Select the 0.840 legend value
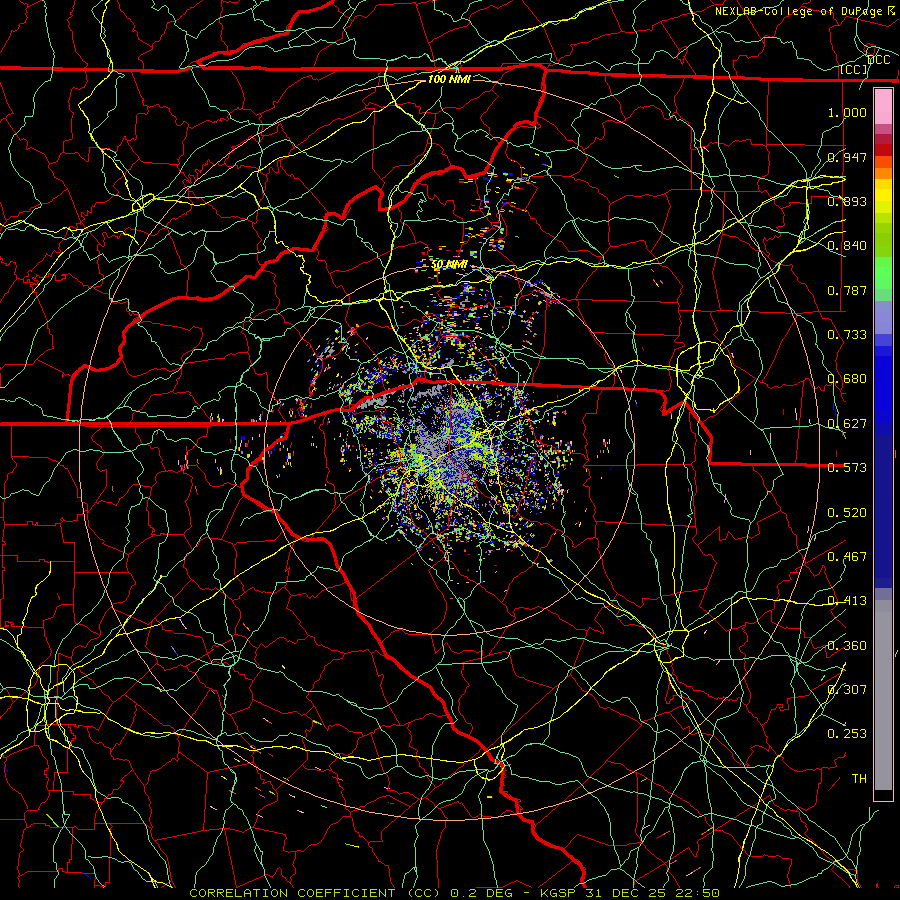Image resolution: width=900 pixels, height=900 pixels. pyautogui.click(x=847, y=245)
